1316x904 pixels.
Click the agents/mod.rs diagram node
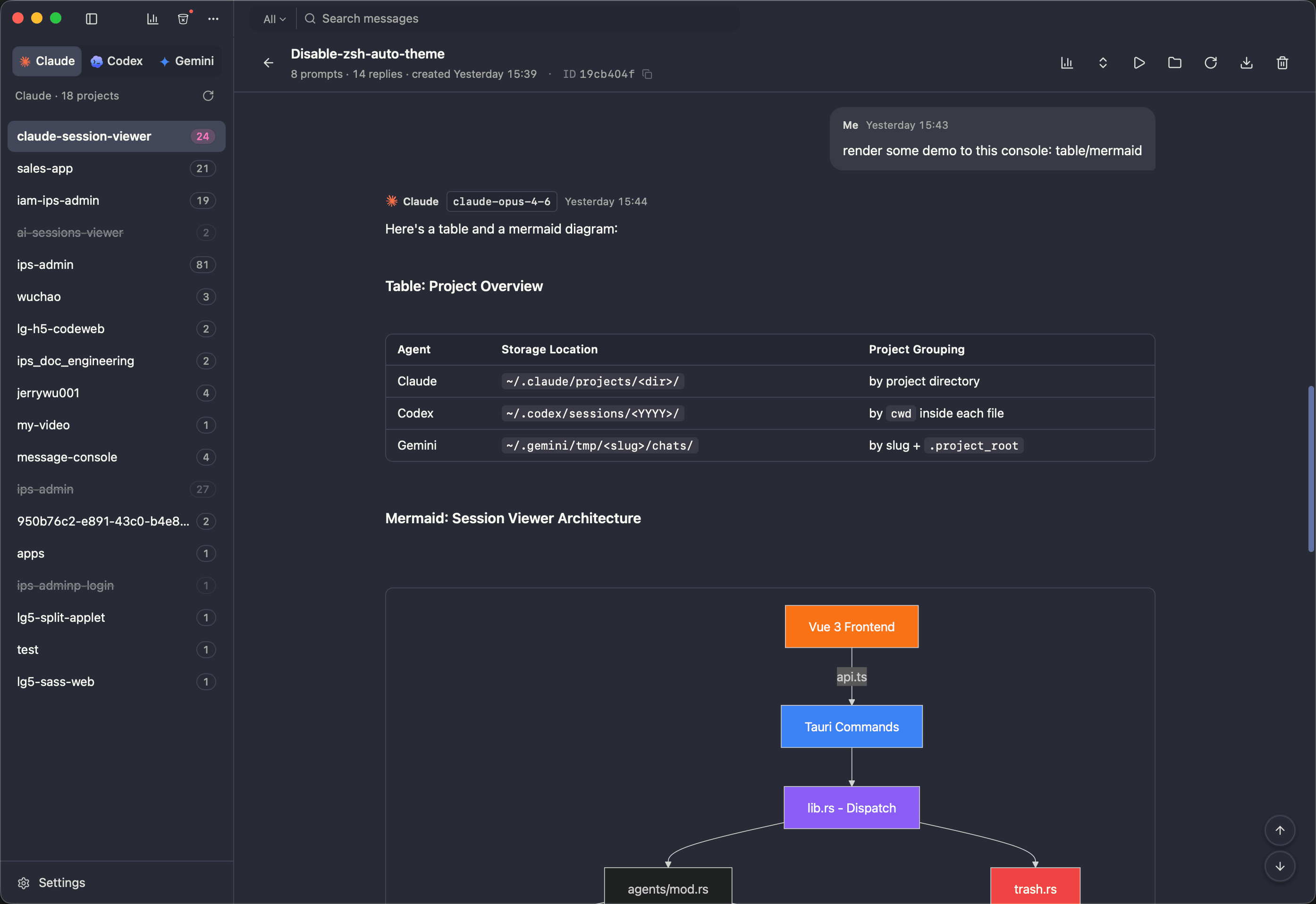668,887
